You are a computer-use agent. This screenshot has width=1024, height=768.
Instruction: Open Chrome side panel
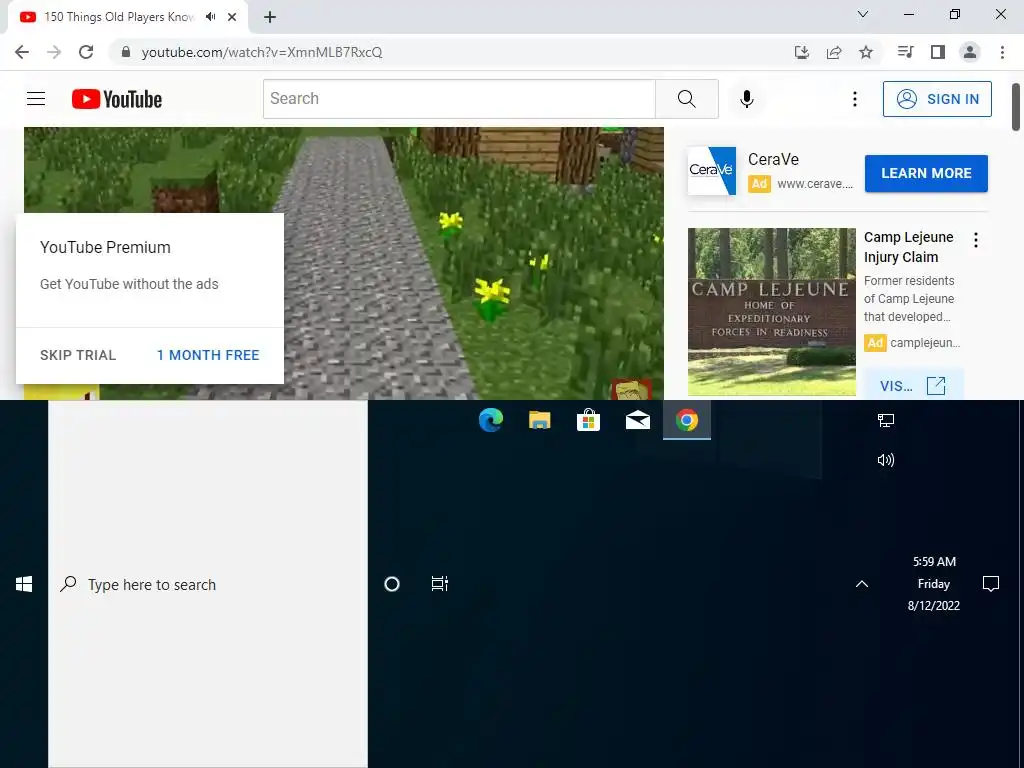pos(938,52)
